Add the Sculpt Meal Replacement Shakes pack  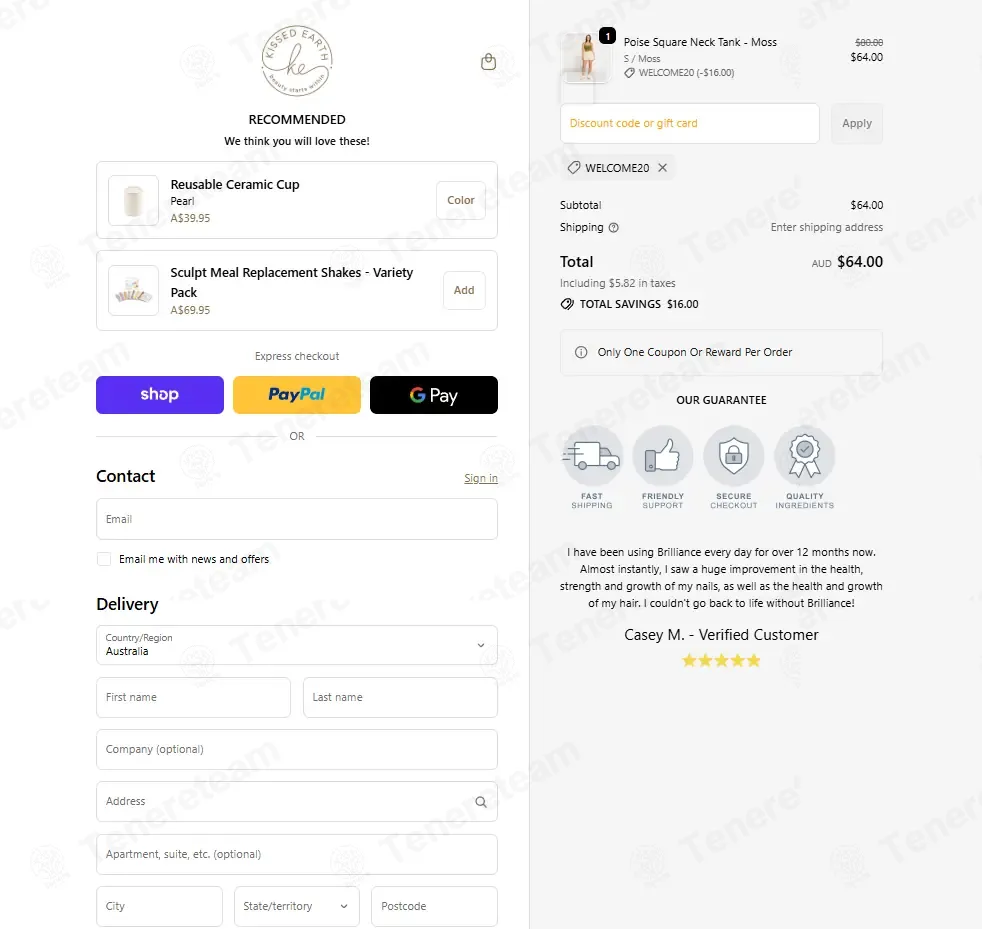pos(464,290)
